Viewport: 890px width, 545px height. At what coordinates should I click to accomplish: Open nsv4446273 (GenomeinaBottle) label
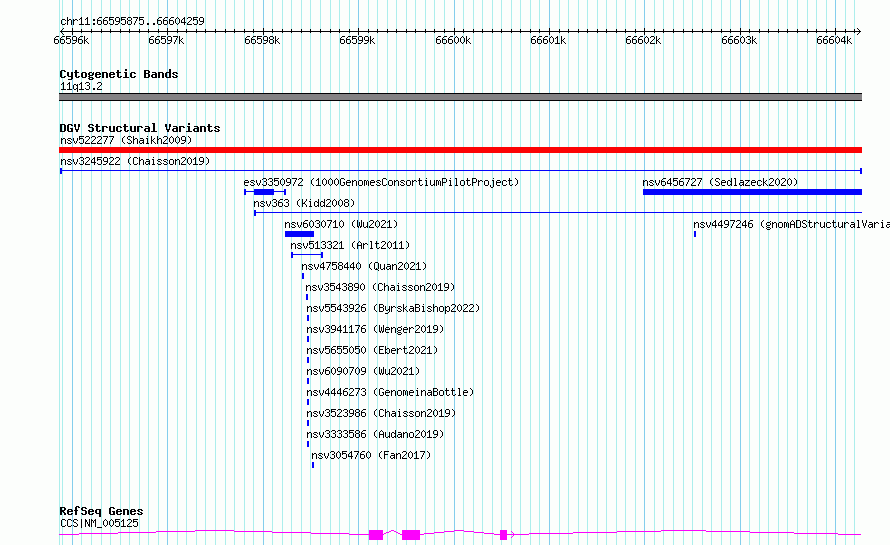coord(390,392)
